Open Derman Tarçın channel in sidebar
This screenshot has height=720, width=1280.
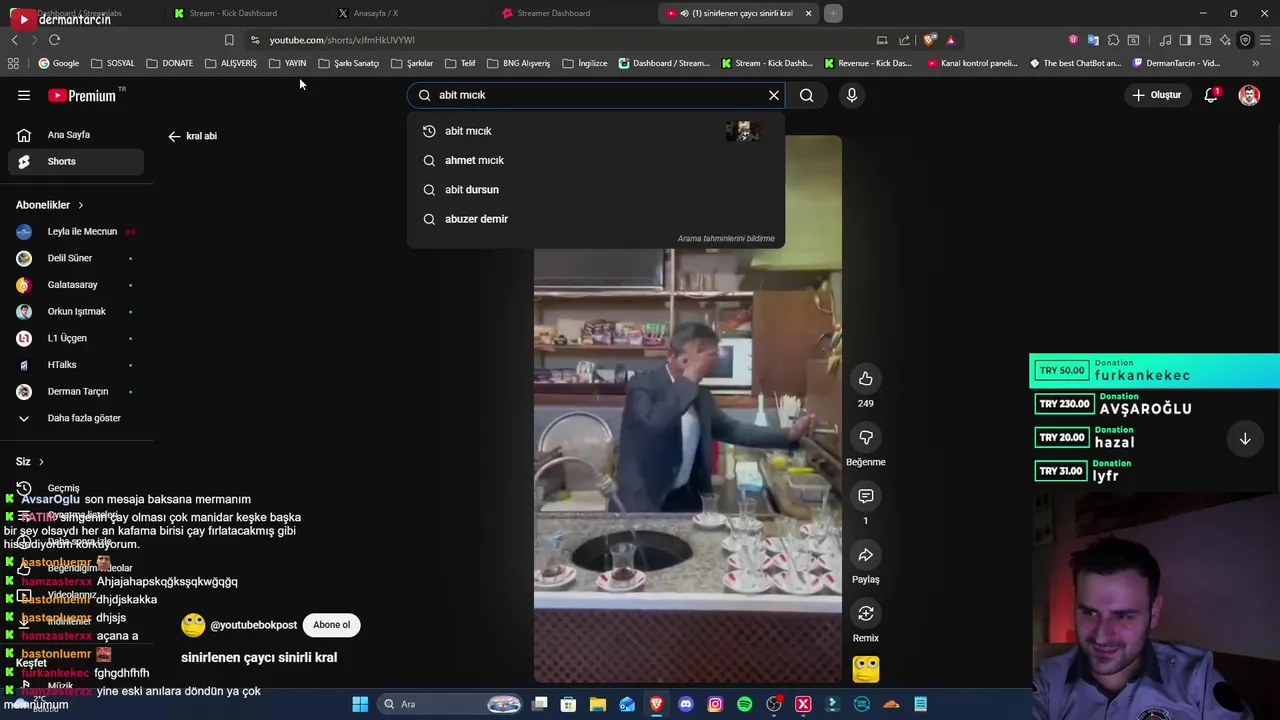[x=76, y=391]
